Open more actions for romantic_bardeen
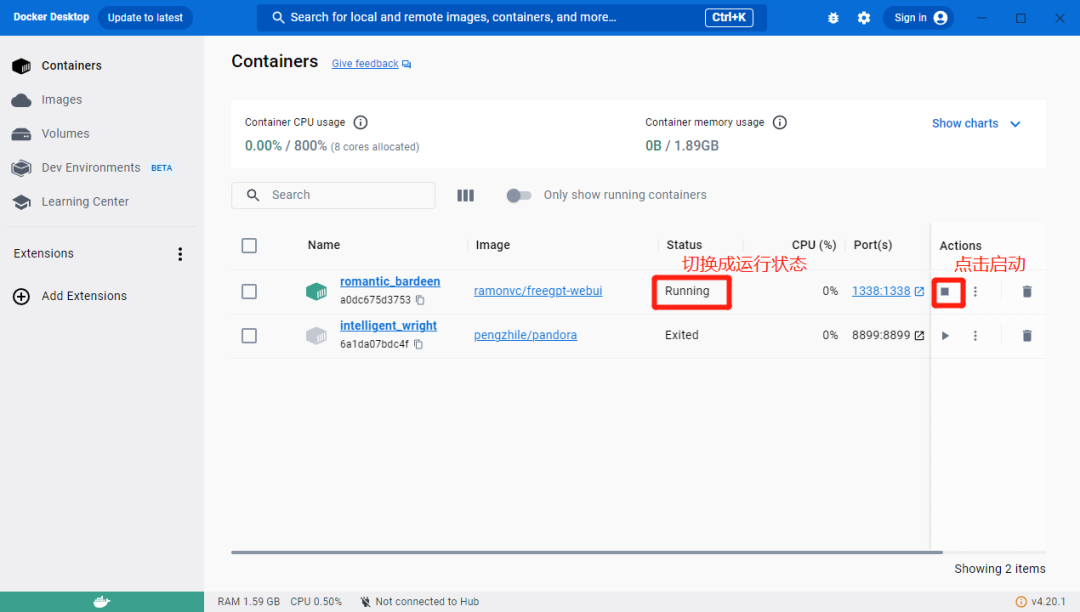Viewport: 1080px width, 612px height. pos(975,292)
